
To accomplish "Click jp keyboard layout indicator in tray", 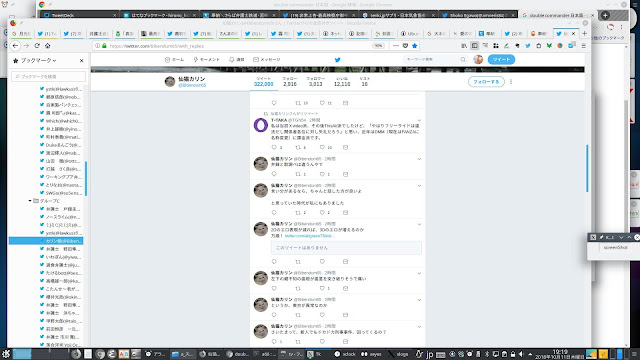I will click(429, 354).
